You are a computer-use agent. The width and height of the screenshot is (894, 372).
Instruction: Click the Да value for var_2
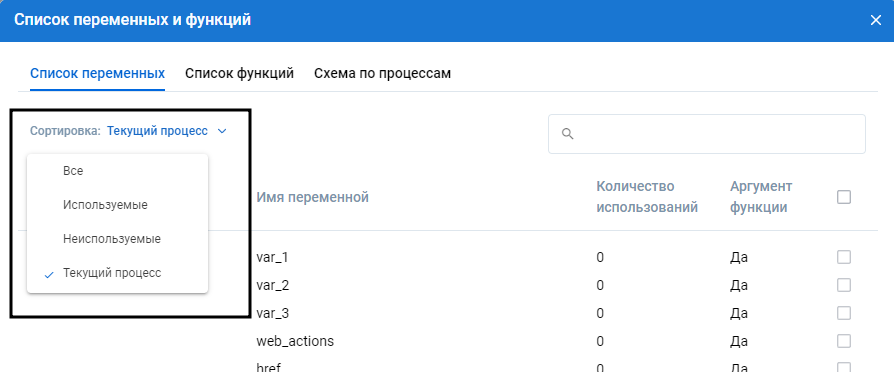[x=739, y=285]
